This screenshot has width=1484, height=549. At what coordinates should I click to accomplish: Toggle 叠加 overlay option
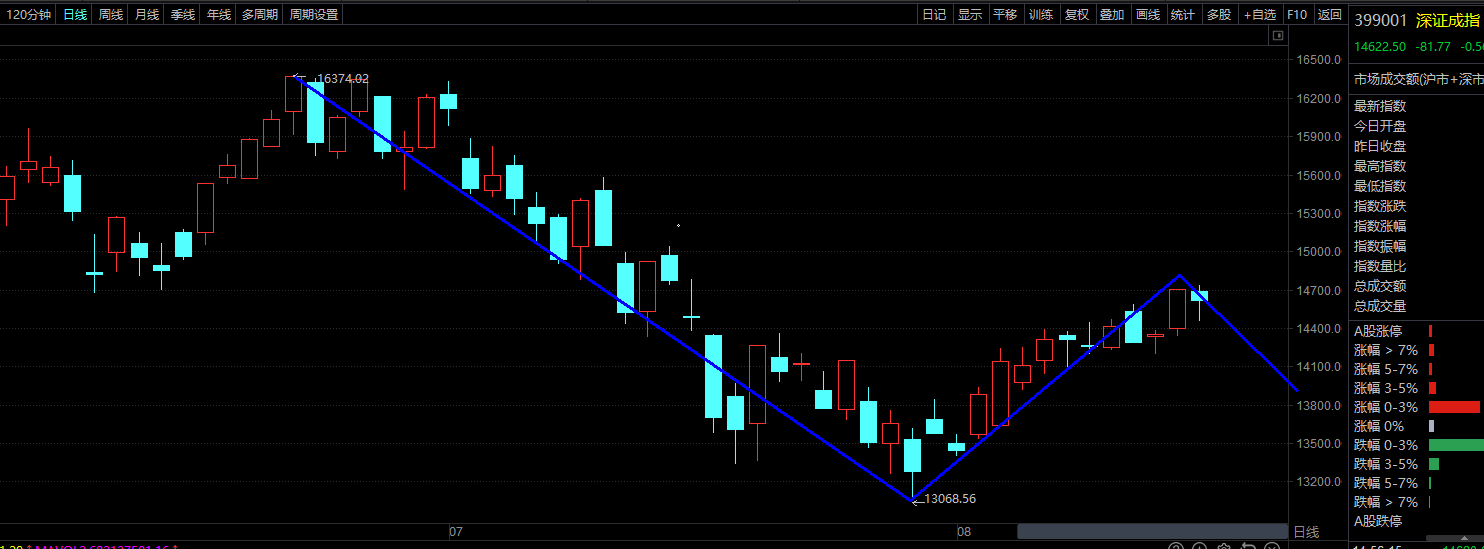coord(1112,14)
